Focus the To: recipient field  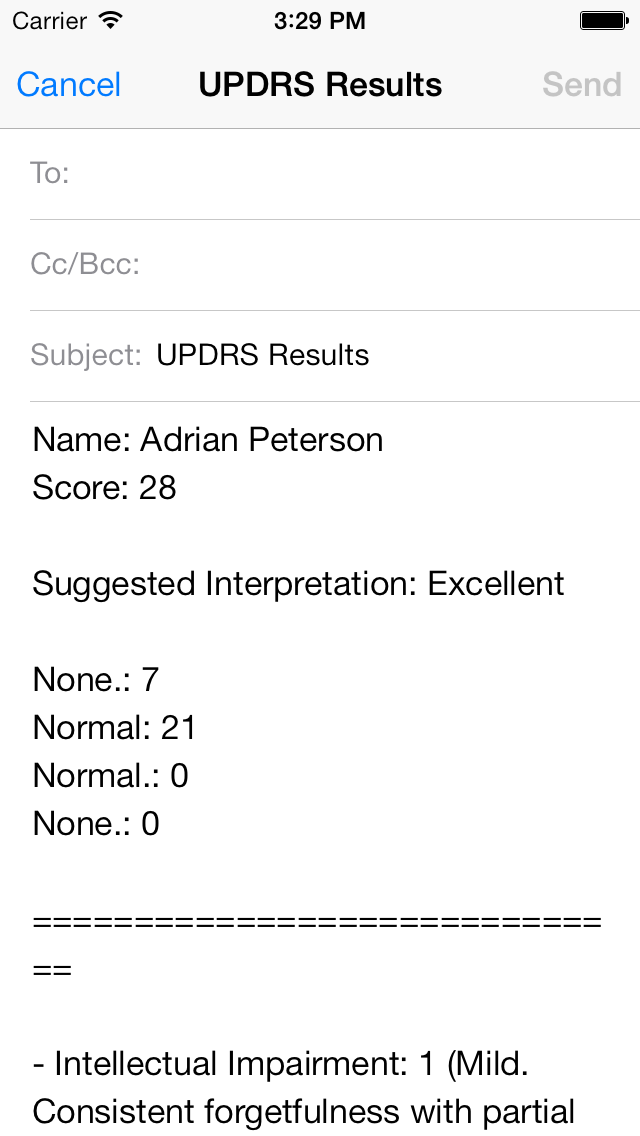point(335,174)
